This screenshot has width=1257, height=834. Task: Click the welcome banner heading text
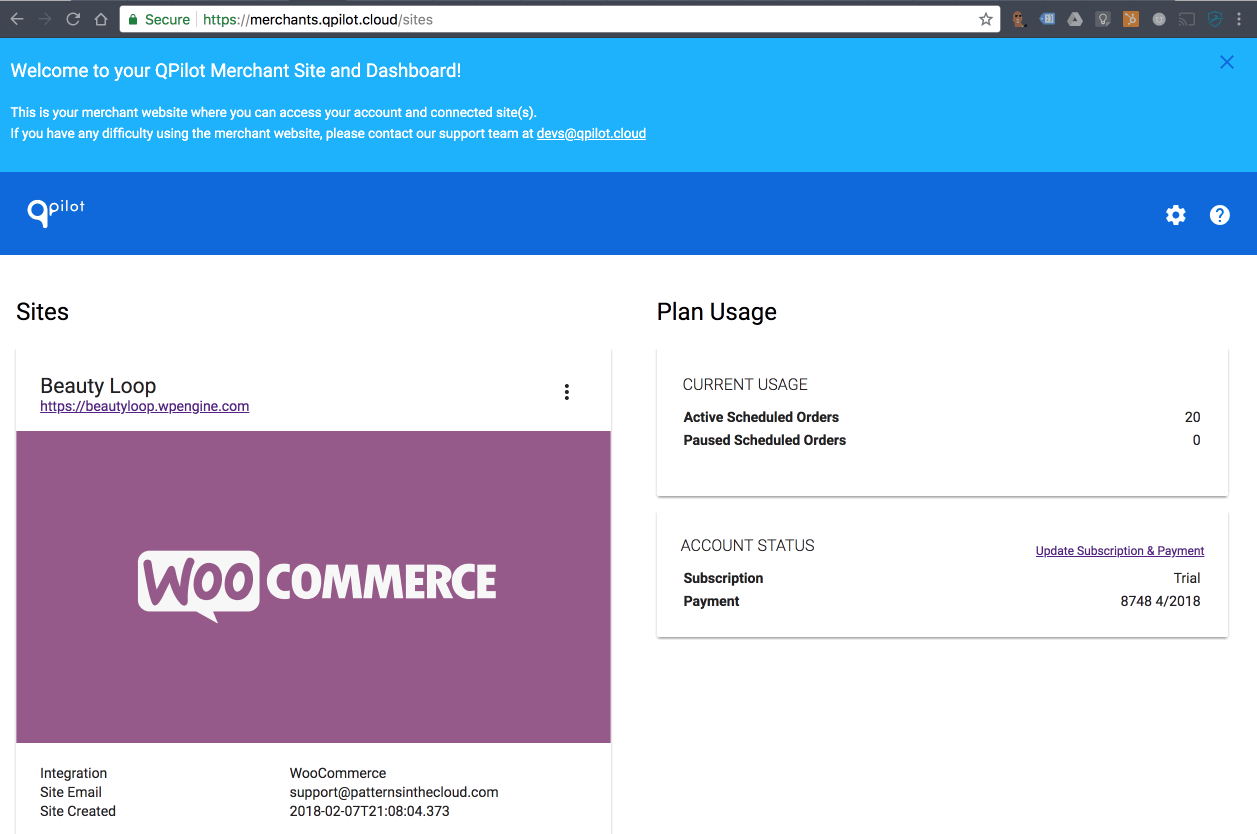236,71
